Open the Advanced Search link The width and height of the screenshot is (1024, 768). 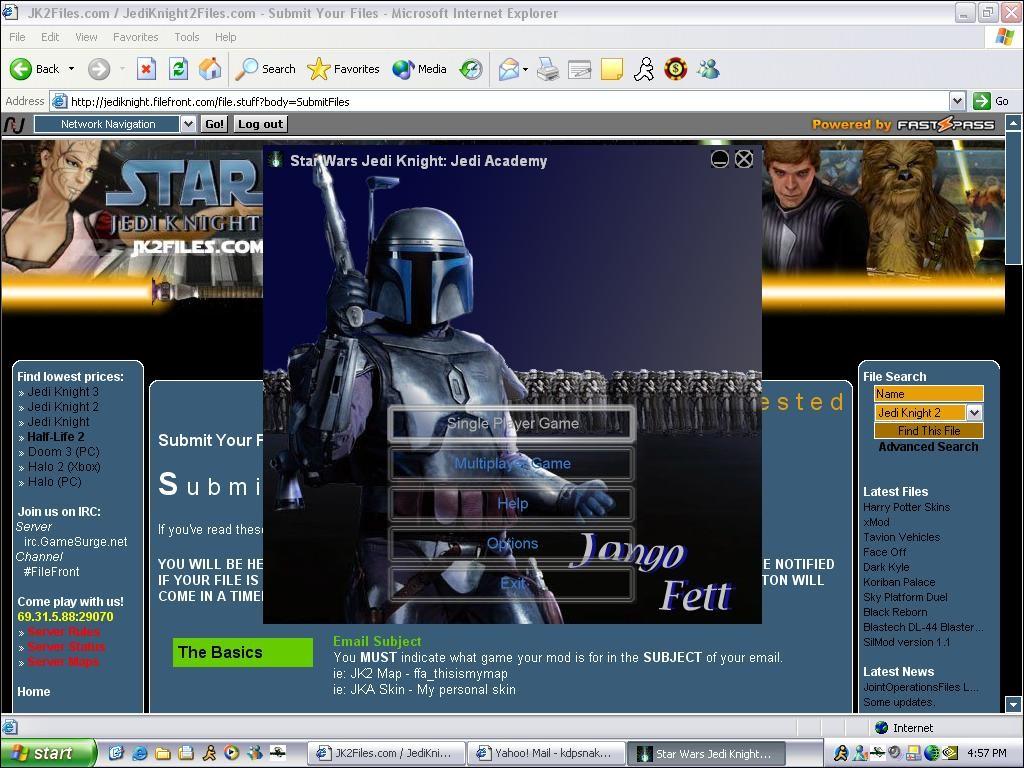click(x=928, y=447)
